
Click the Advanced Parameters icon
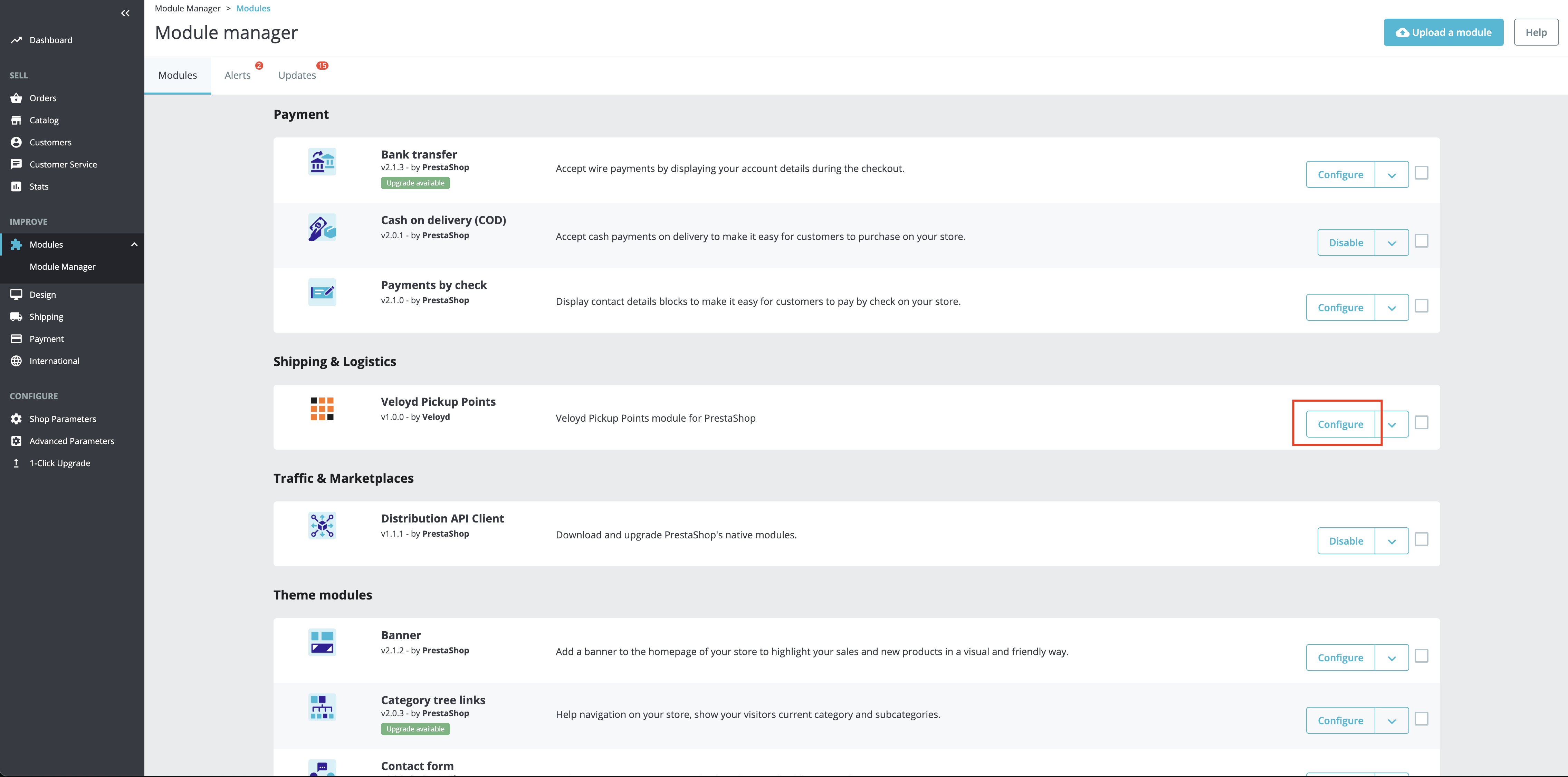point(17,441)
